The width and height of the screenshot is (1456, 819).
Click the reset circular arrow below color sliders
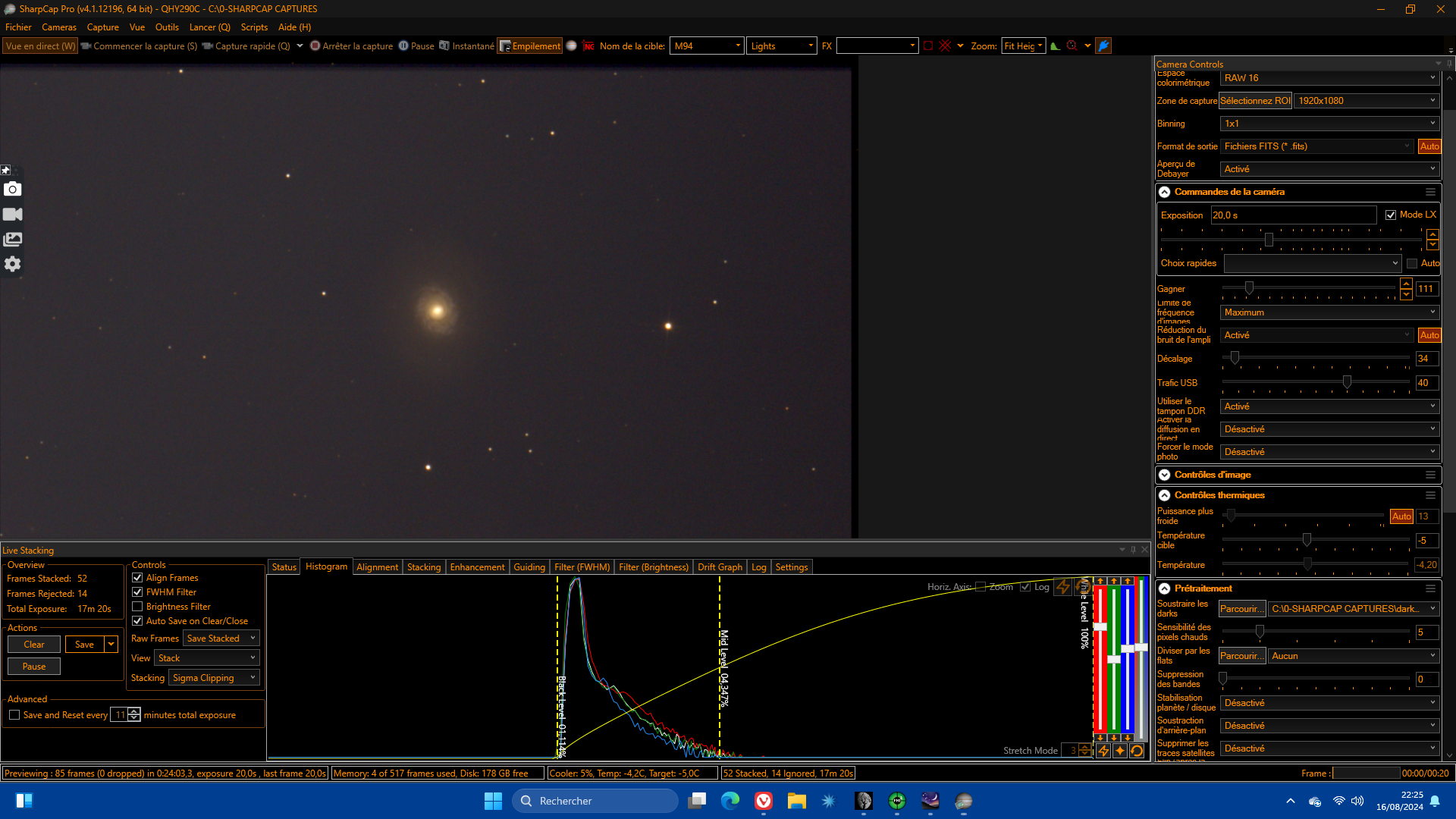[x=1137, y=750]
